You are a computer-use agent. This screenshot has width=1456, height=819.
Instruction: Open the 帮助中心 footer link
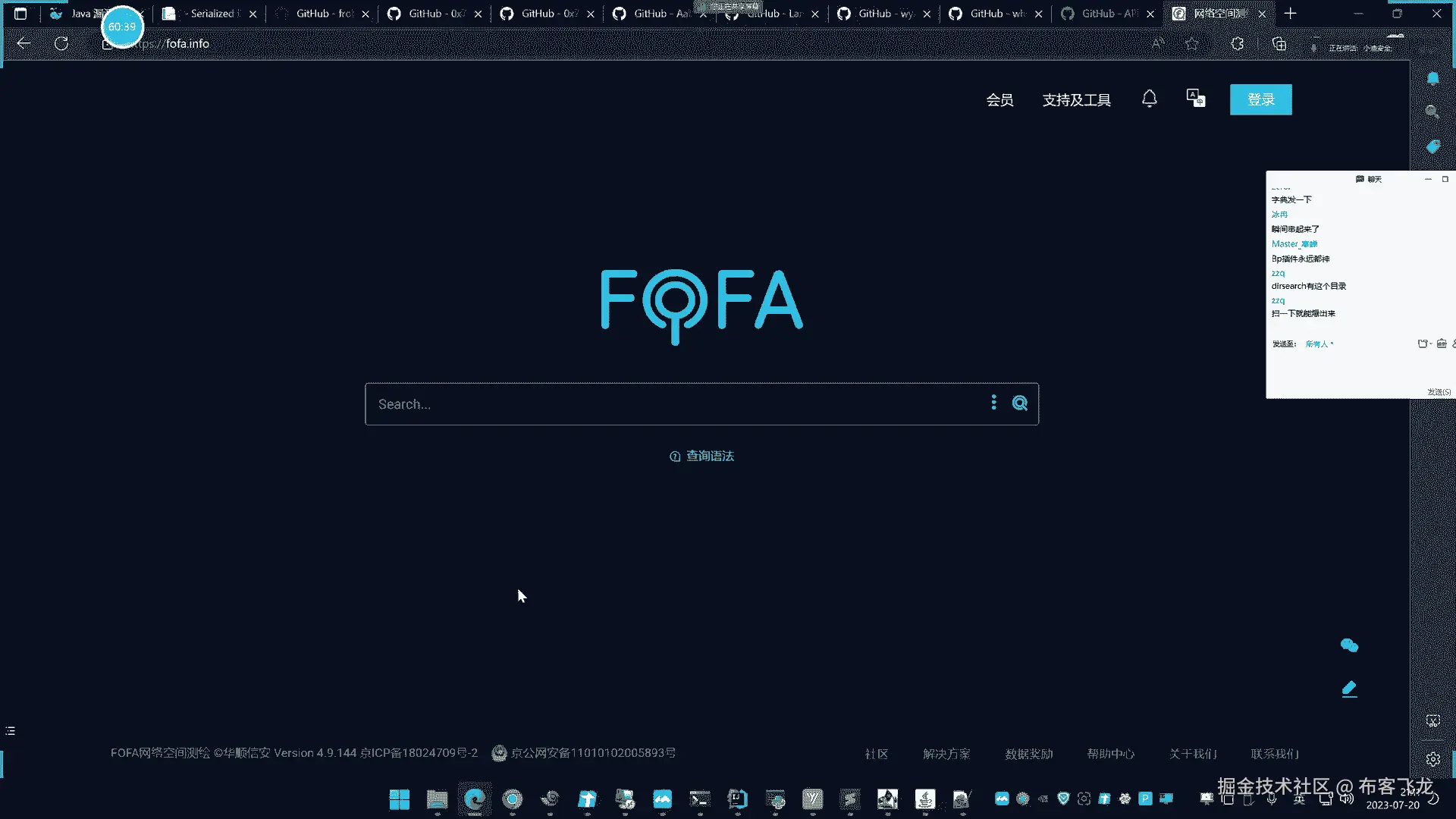tap(1110, 754)
